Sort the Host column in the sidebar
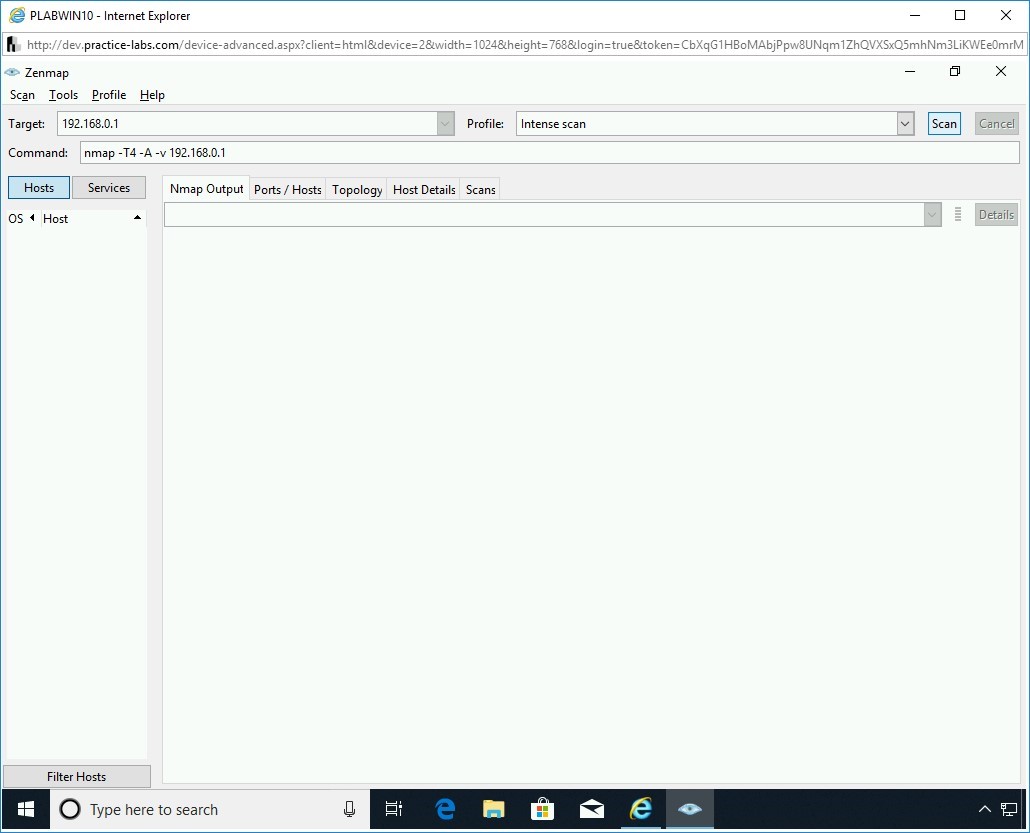Image resolution: width=1030 pixels, height=833 pixels. pyautogui.click(x=55, y=218)
